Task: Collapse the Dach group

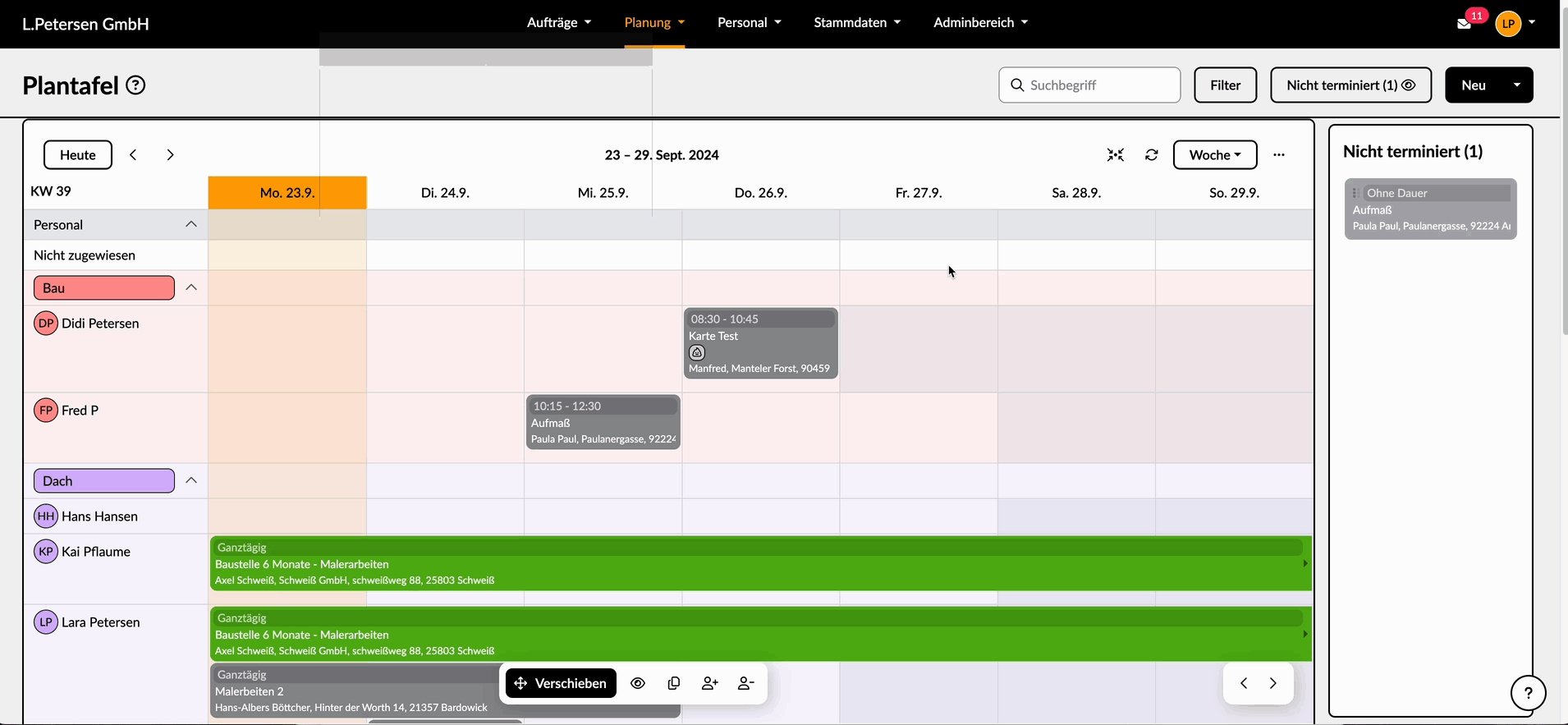Action: click(191, 480)
